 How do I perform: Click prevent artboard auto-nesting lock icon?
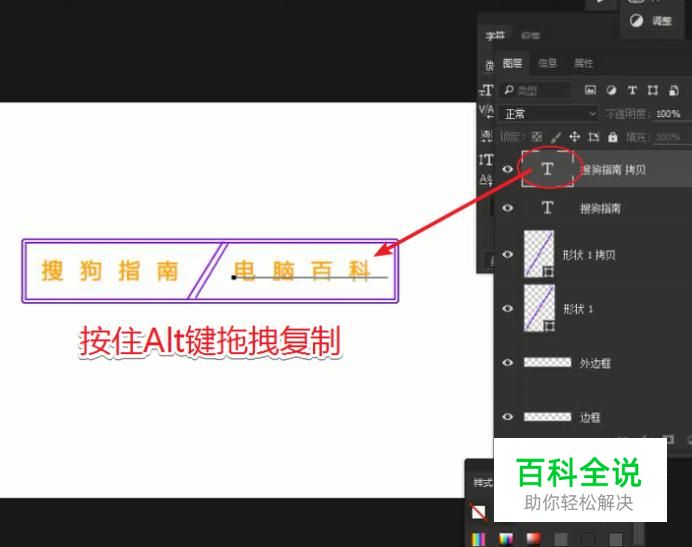point(594,137)
